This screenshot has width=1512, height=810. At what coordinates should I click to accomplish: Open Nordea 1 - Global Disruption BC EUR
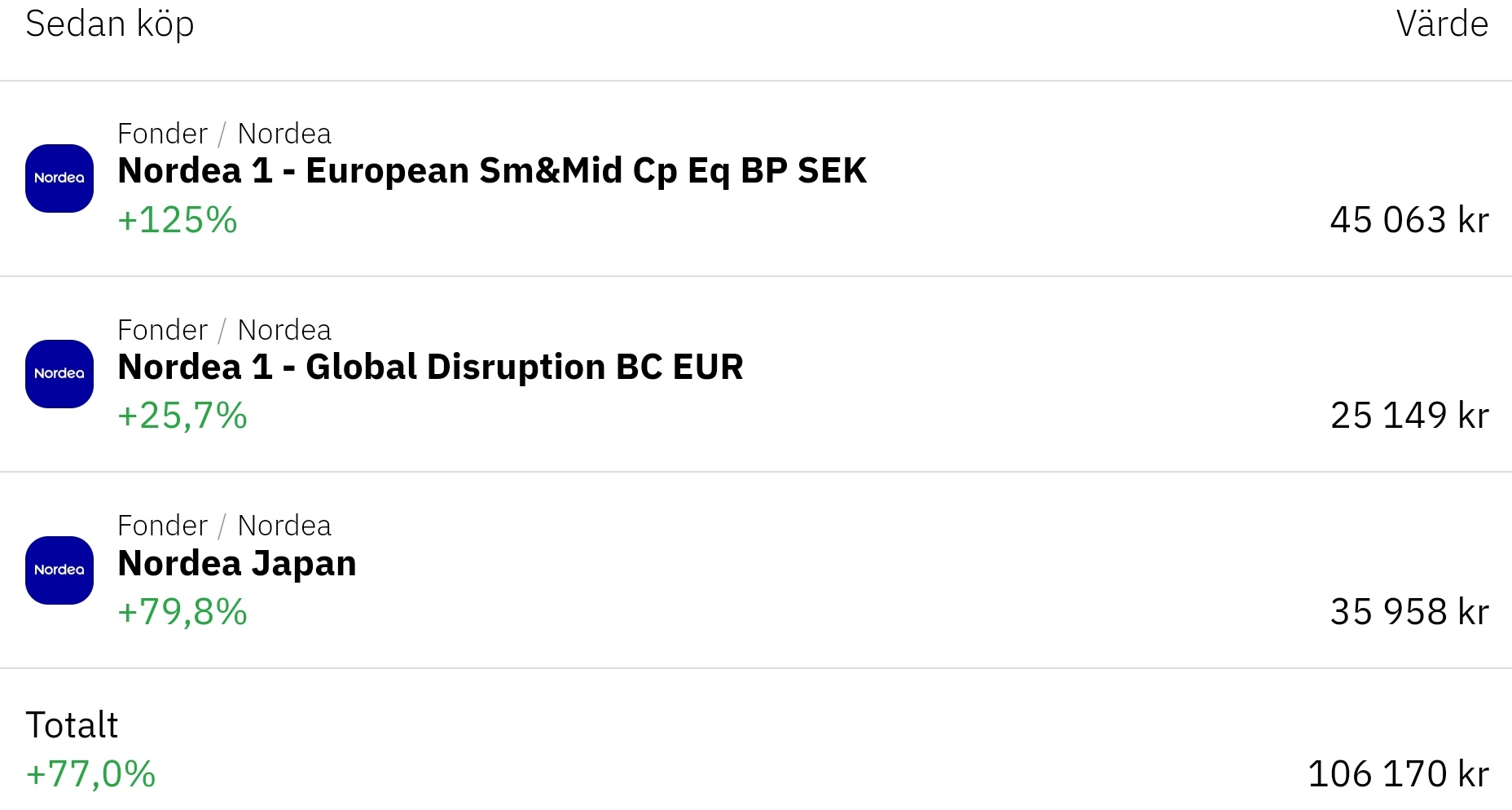point(430,368)
